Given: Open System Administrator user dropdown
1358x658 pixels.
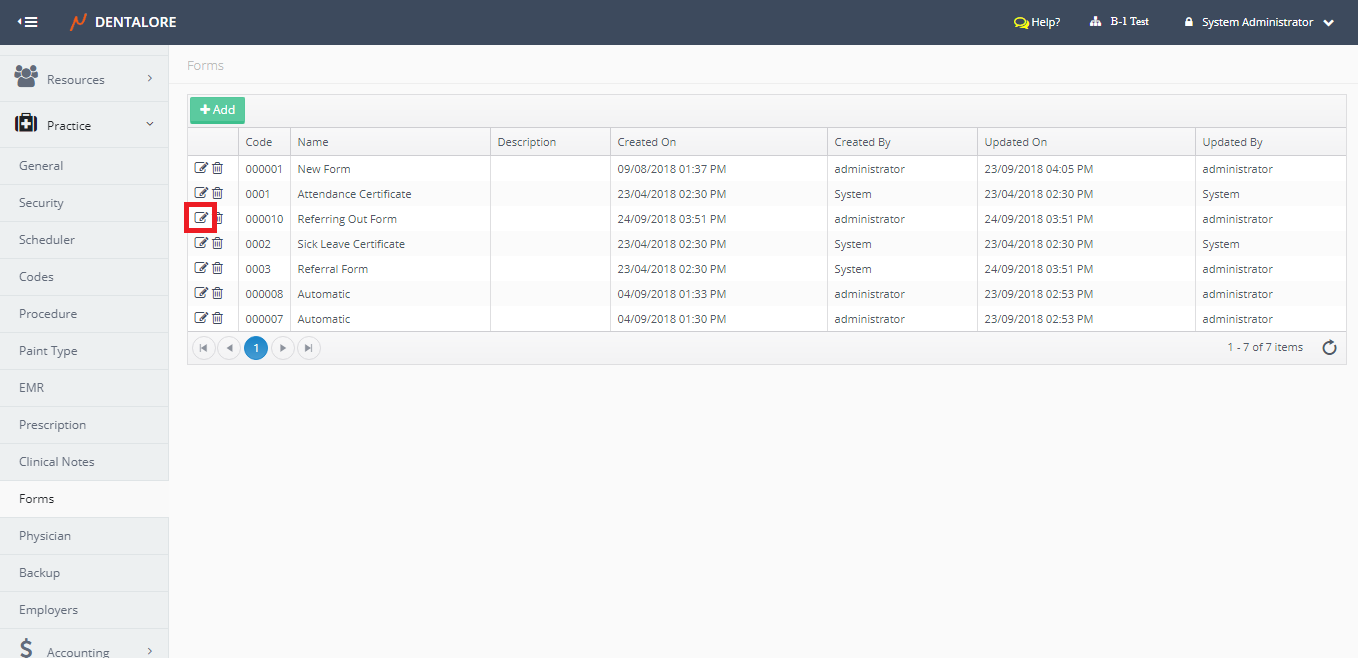Looking at the screenshot, I should [1259, 22].
